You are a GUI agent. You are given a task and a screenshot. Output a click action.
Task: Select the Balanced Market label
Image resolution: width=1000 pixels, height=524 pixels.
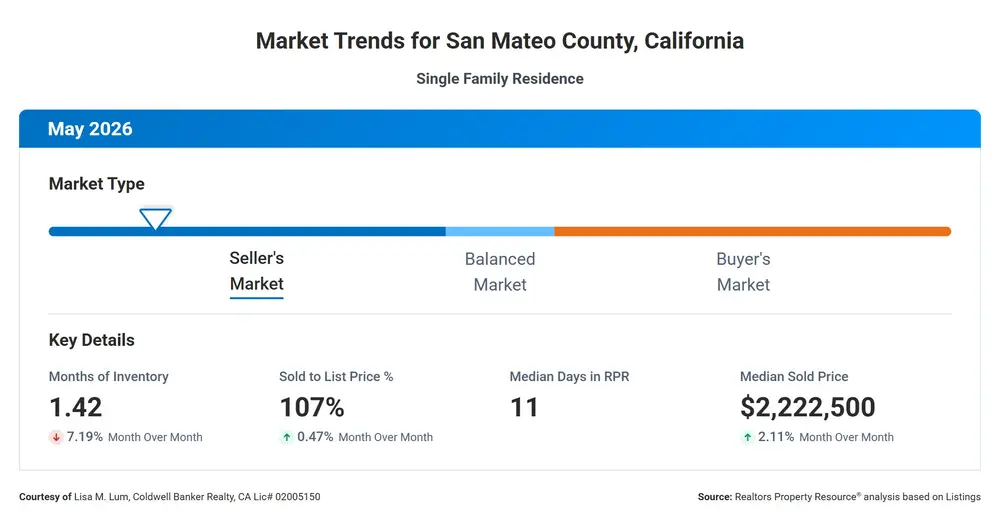500,272
